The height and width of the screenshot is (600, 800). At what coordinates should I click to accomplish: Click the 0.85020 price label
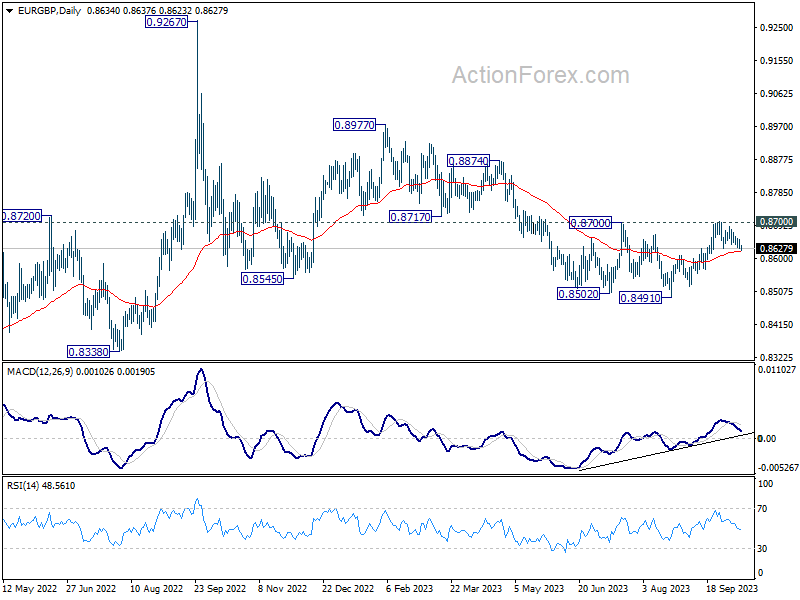point(578,293)
